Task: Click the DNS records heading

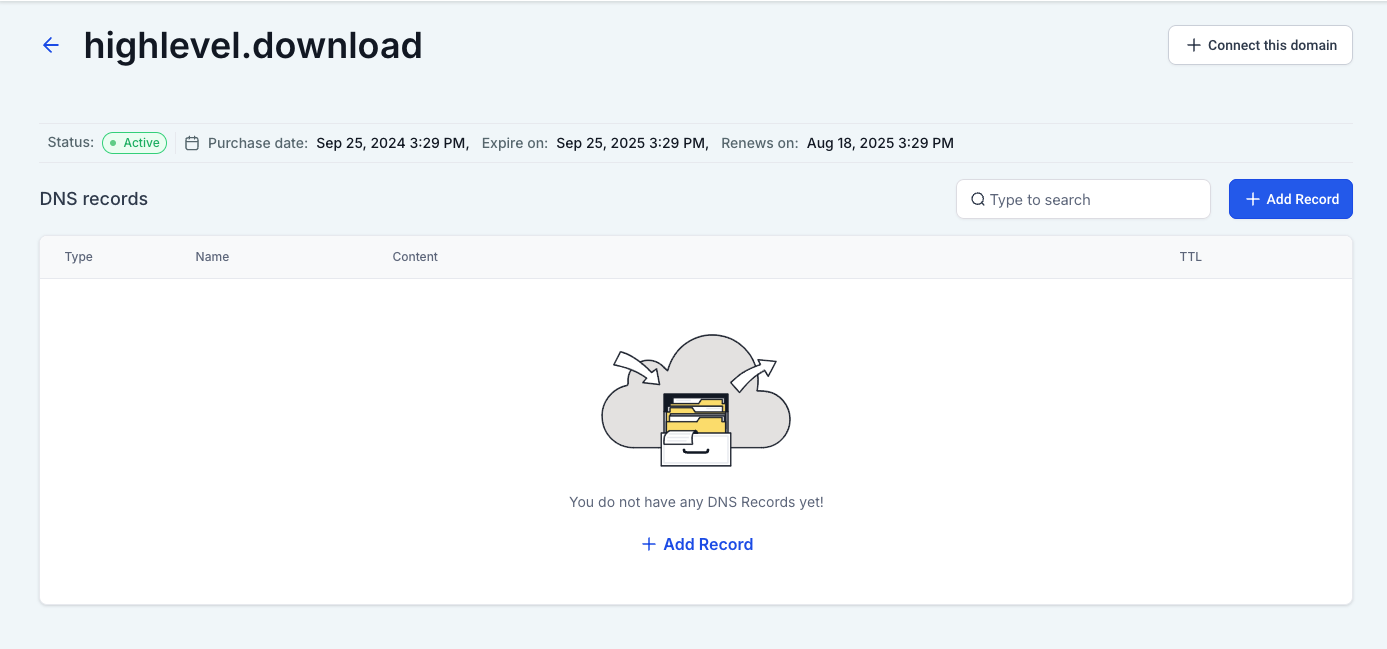Action: [x=94, y=199]
